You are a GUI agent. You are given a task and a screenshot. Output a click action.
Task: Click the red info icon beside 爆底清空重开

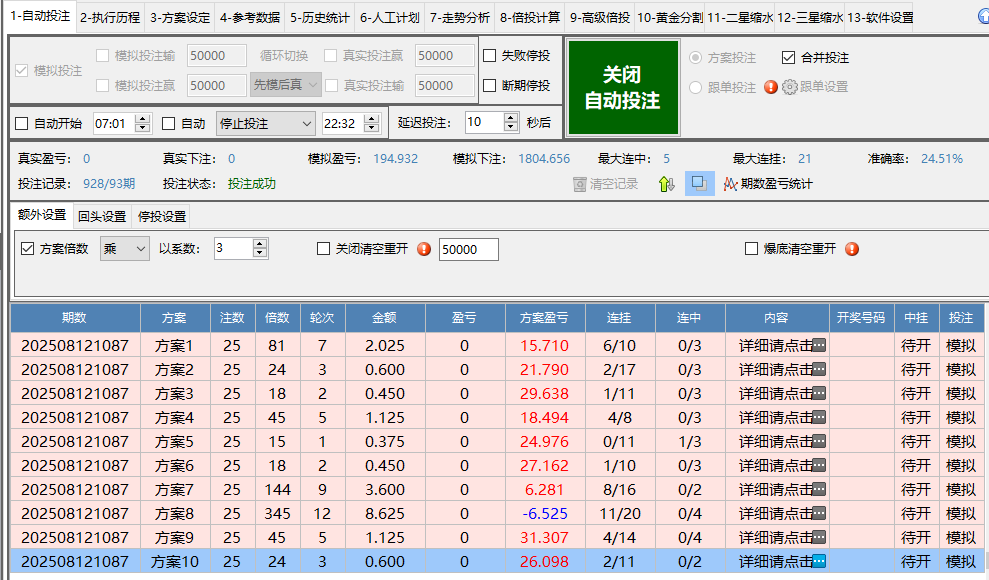[851, 249]
